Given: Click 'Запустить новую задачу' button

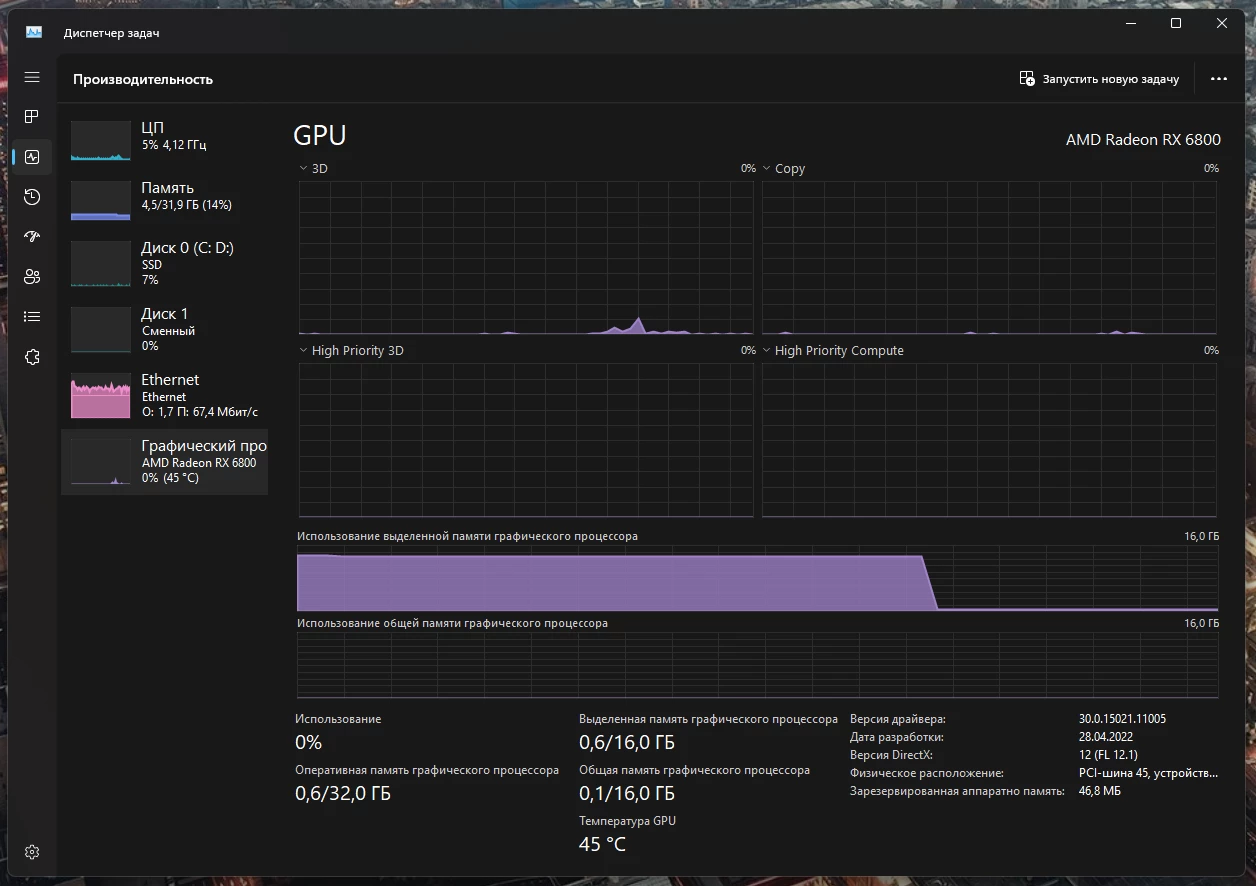Looking at the screenshot, I should pos(1099,79).
